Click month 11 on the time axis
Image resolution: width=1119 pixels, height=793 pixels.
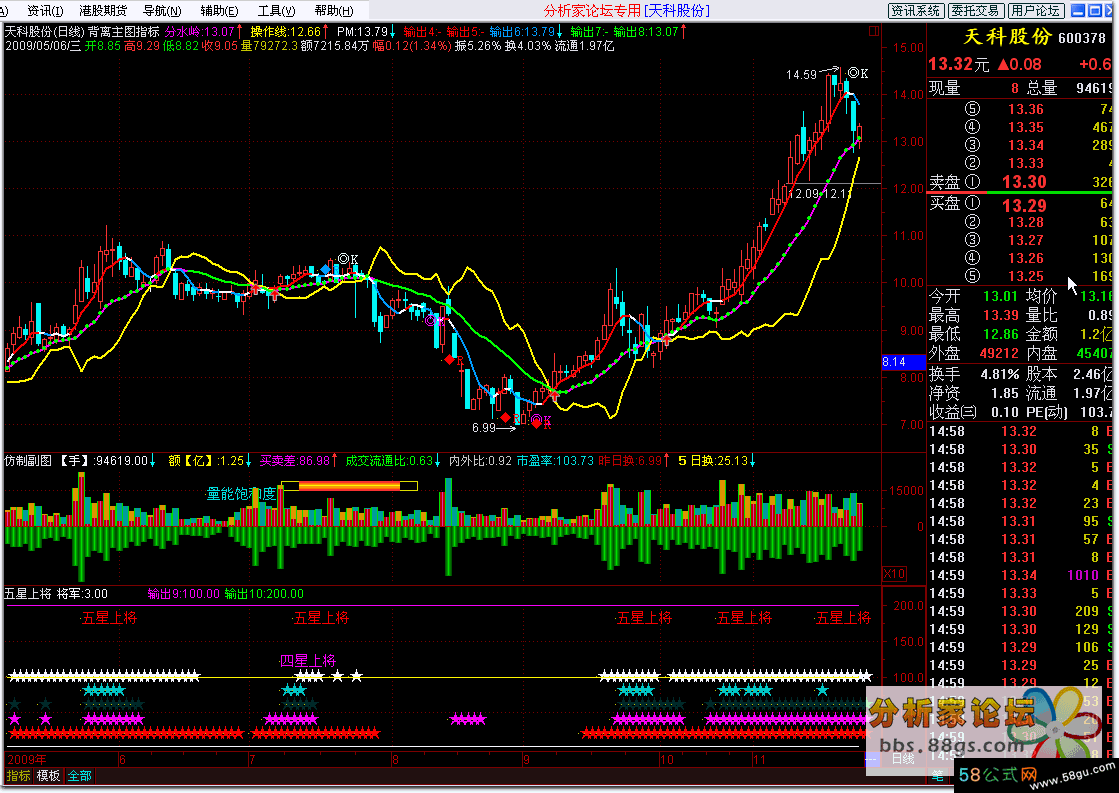[759, 759]
